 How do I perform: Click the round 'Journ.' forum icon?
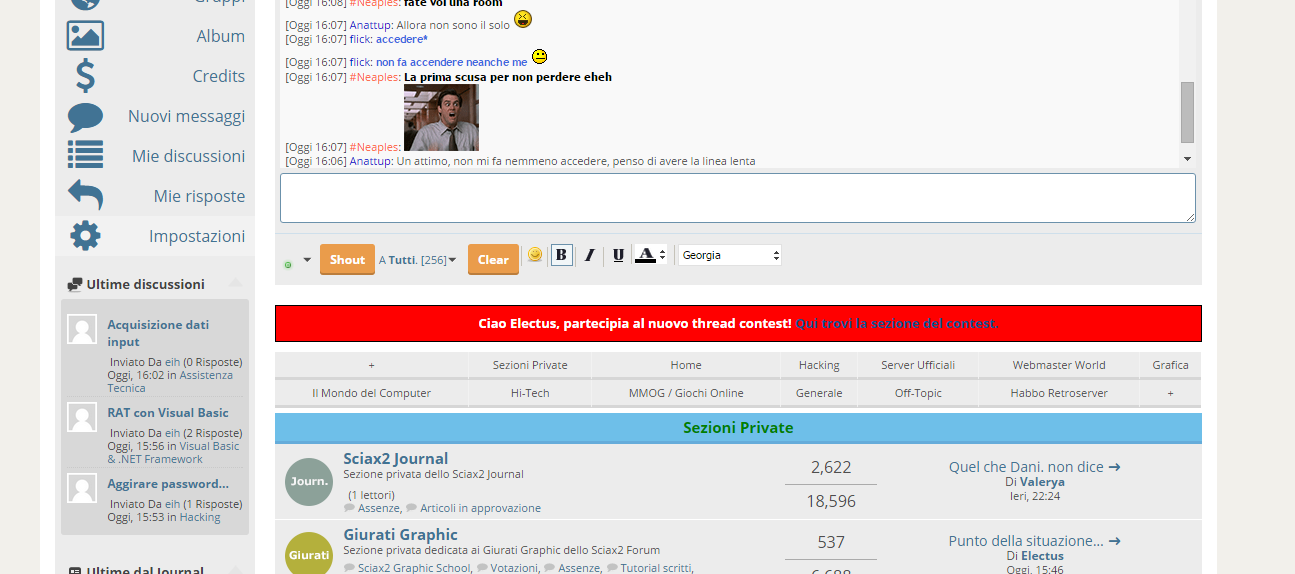[309, 482]
